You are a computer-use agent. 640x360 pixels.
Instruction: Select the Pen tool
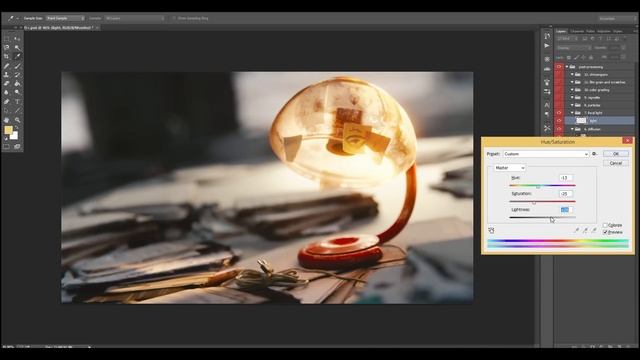pos(7,101)
